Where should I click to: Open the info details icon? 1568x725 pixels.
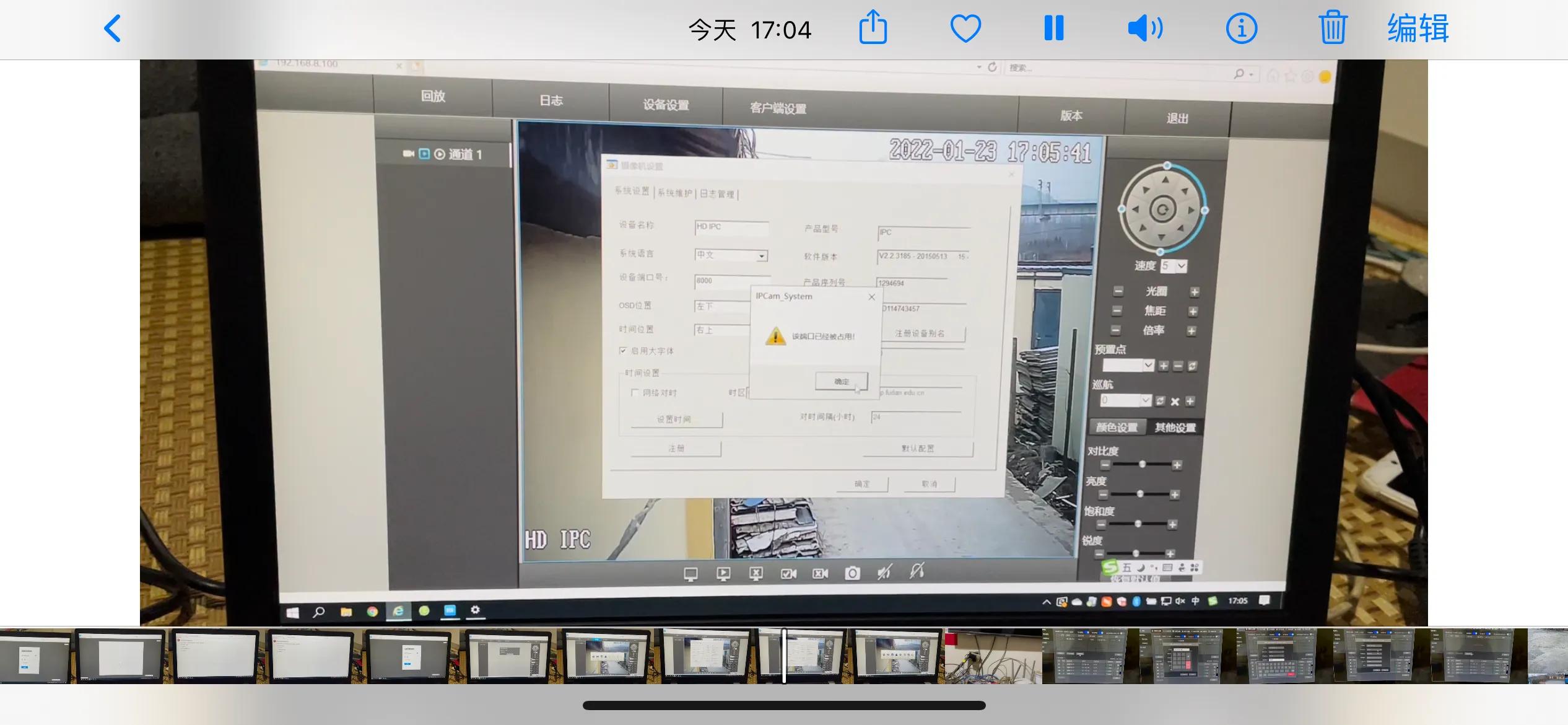point(1241,29)
